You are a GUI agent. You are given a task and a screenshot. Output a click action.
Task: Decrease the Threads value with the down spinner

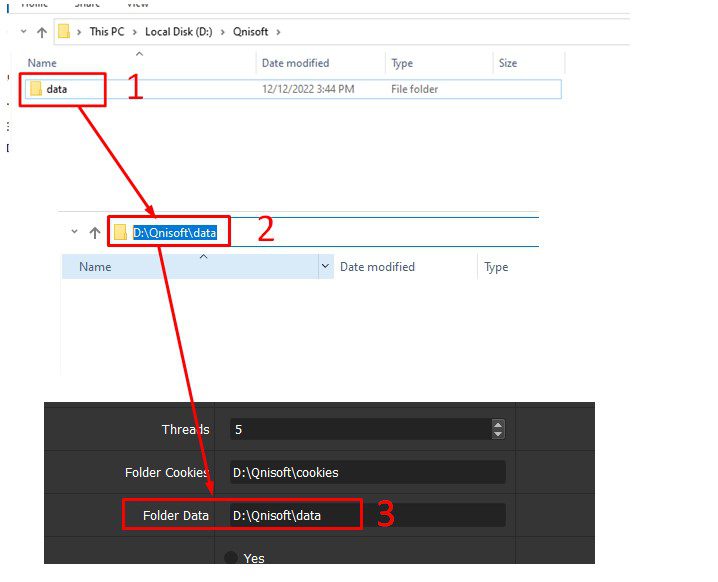pyautogui.click(x=498, y=434)
